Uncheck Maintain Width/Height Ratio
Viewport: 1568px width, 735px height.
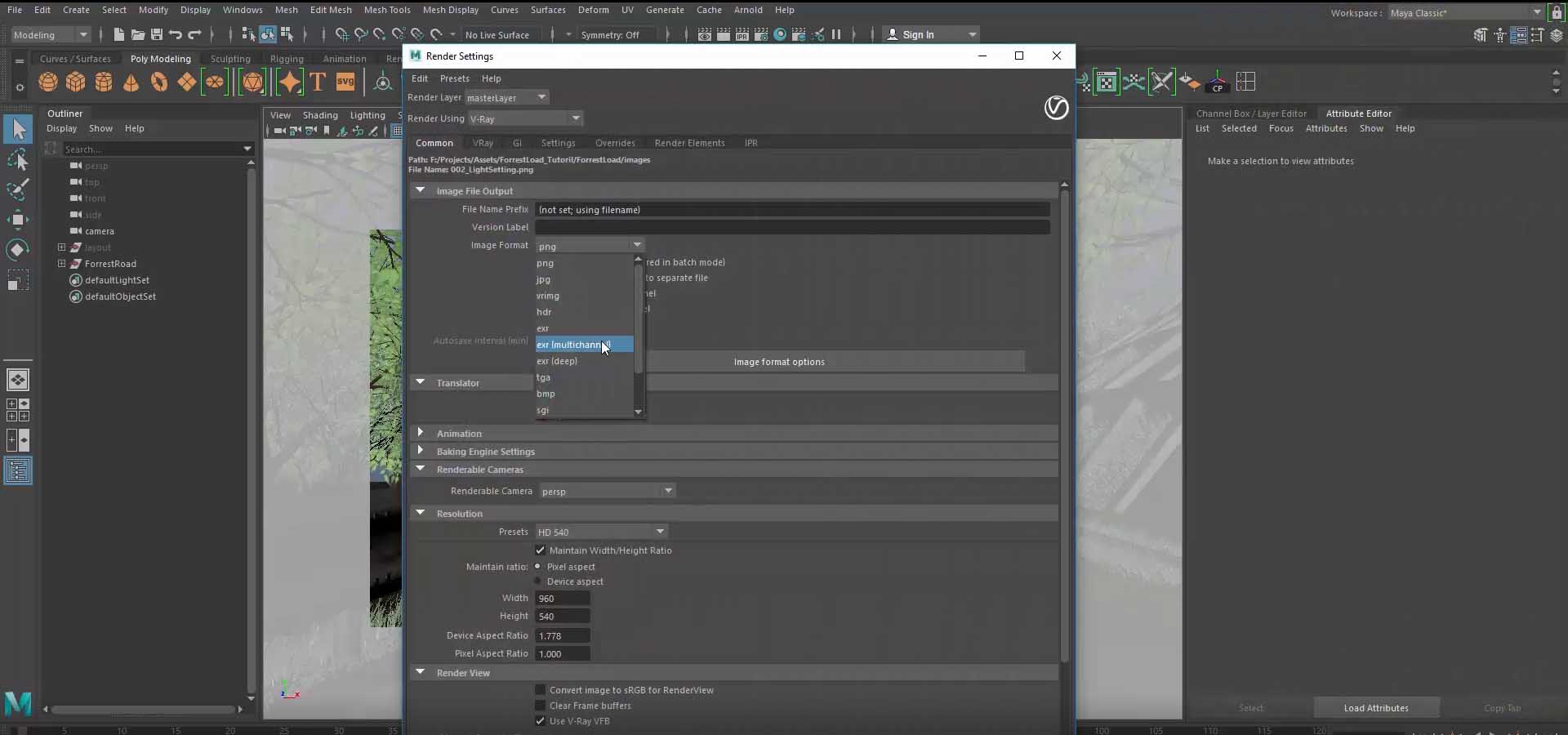point(540,550)
